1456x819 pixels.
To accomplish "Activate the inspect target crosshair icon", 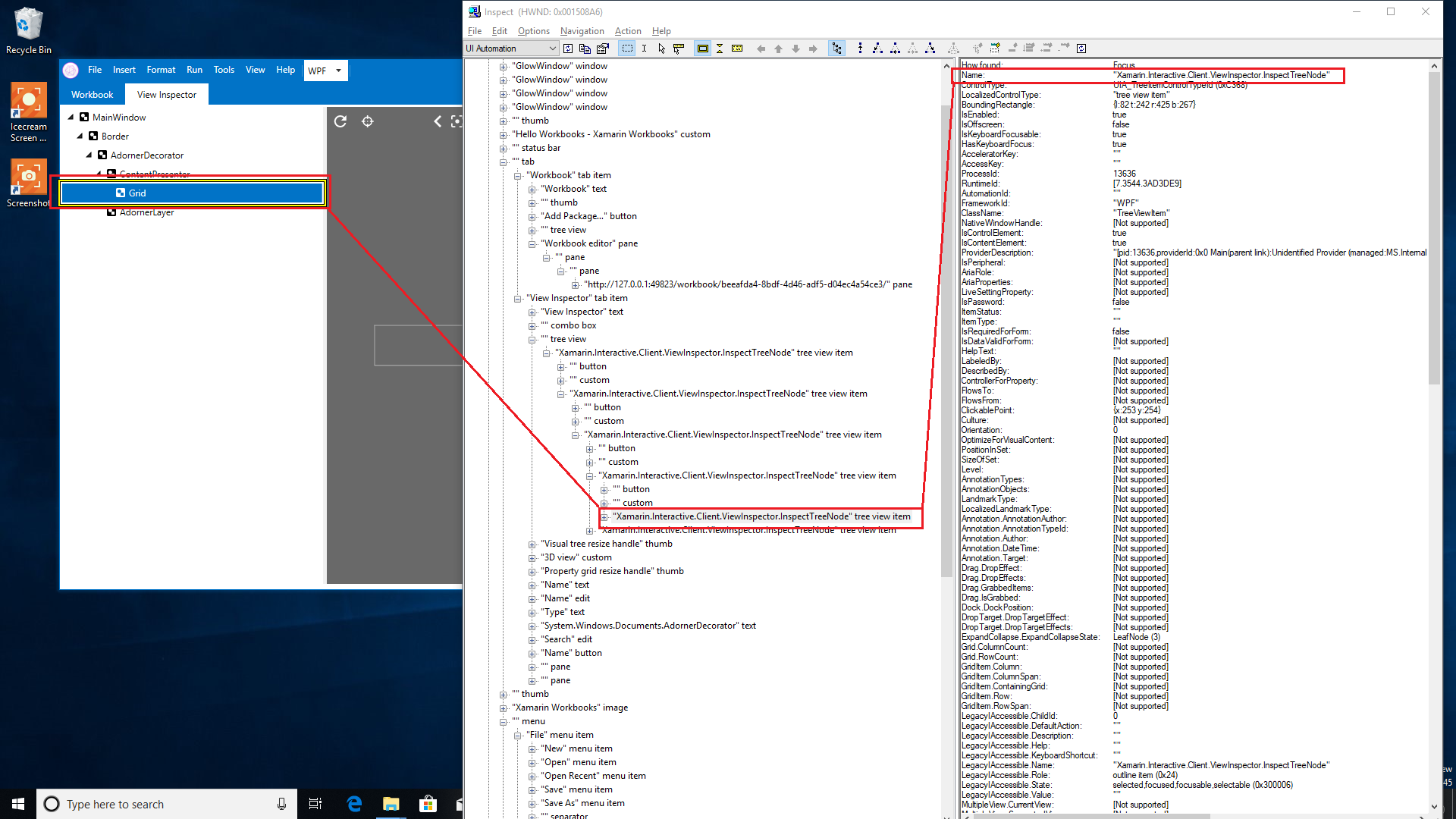I will (x=368, y=121).
